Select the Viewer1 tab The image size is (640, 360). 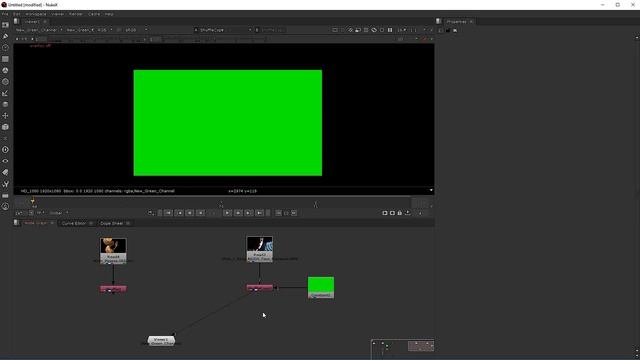tap(32, 22)
